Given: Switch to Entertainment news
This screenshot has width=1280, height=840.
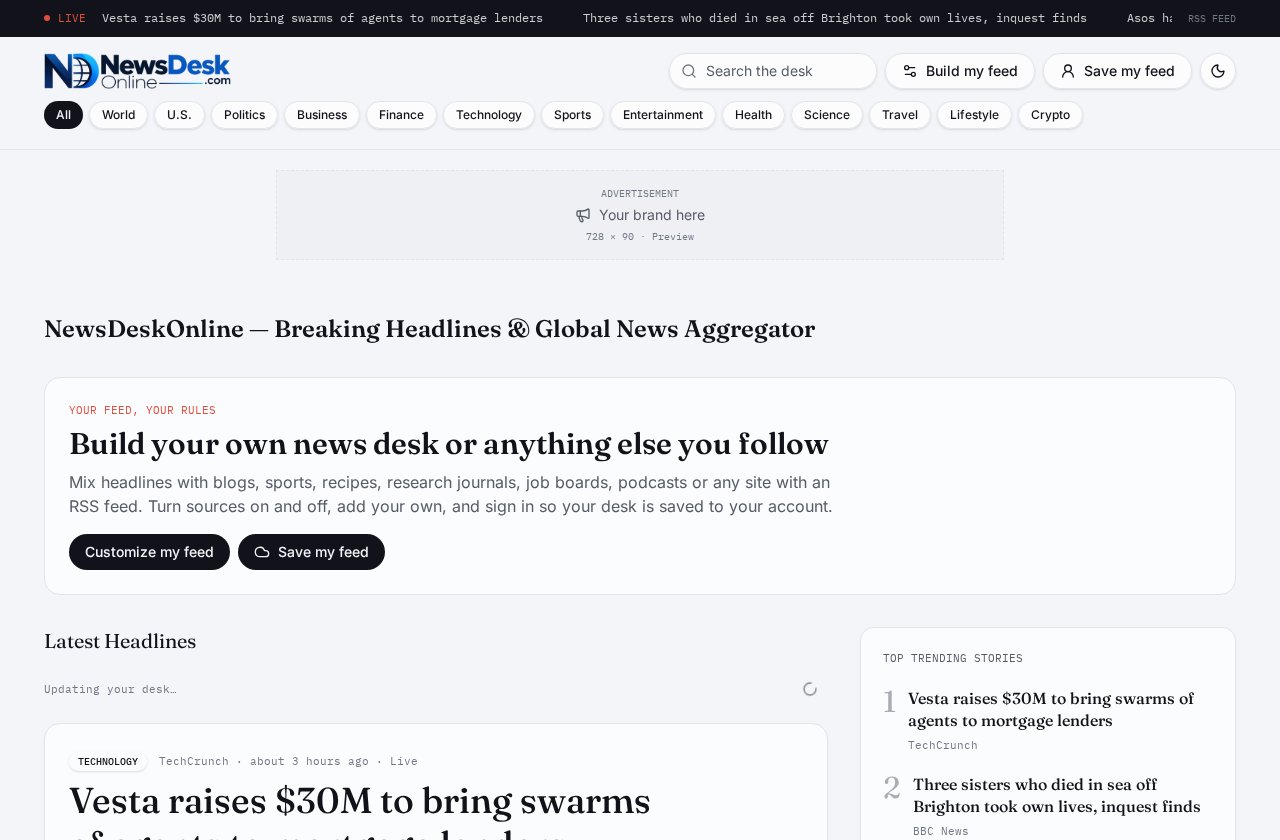Looking at the screenshot, I should 663,115.
